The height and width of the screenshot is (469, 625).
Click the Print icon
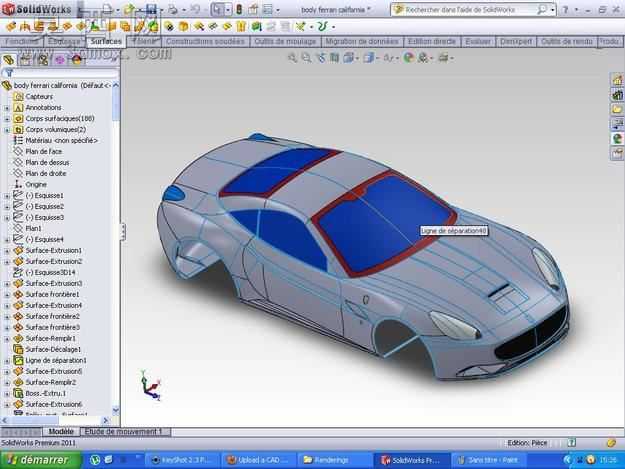pos(173,9)
